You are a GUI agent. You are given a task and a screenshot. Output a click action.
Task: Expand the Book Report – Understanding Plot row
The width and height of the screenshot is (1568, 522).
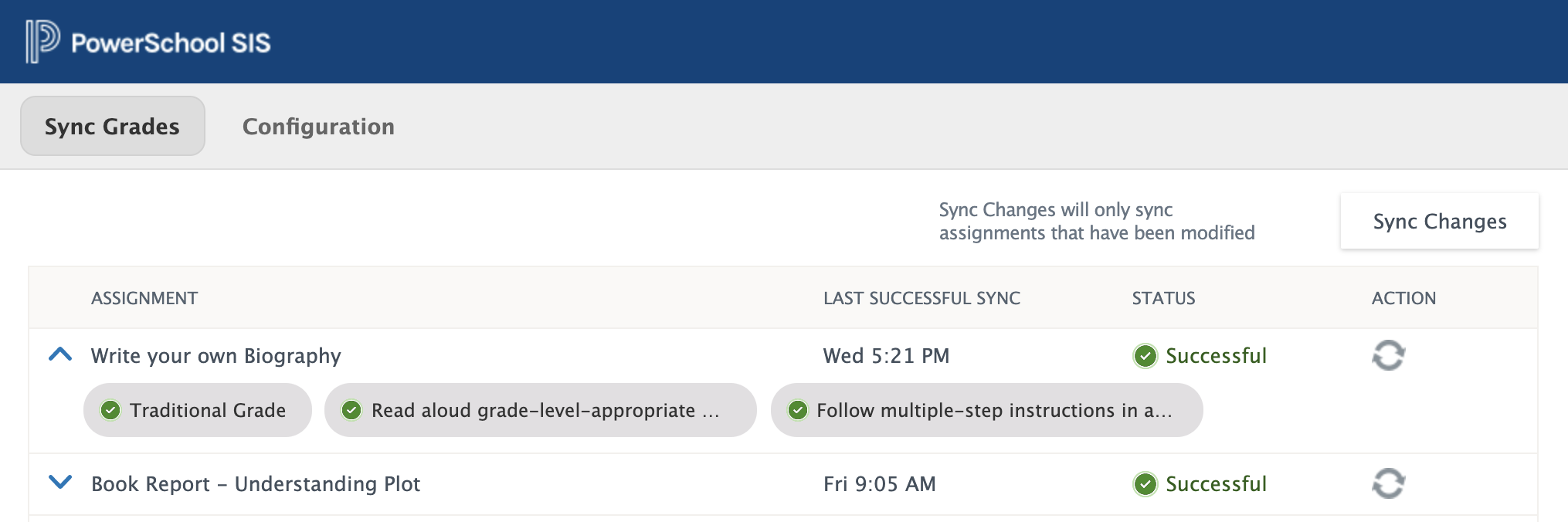point(60,483)
